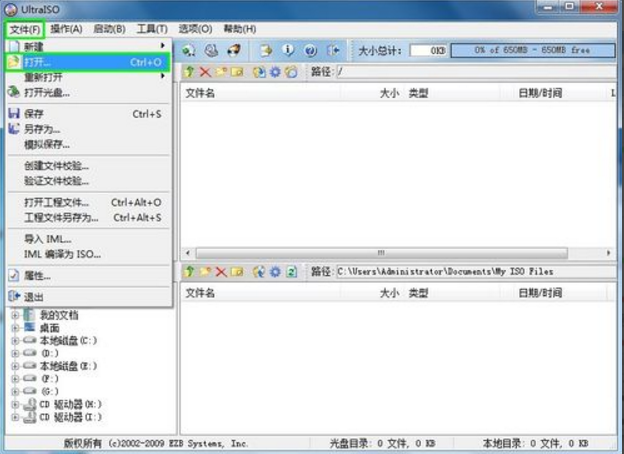Image resolution: width=624 pixels, height=454 pixels.
Task: Expand the 本地磁盘 (E:) node
Action: pos(15,366)
